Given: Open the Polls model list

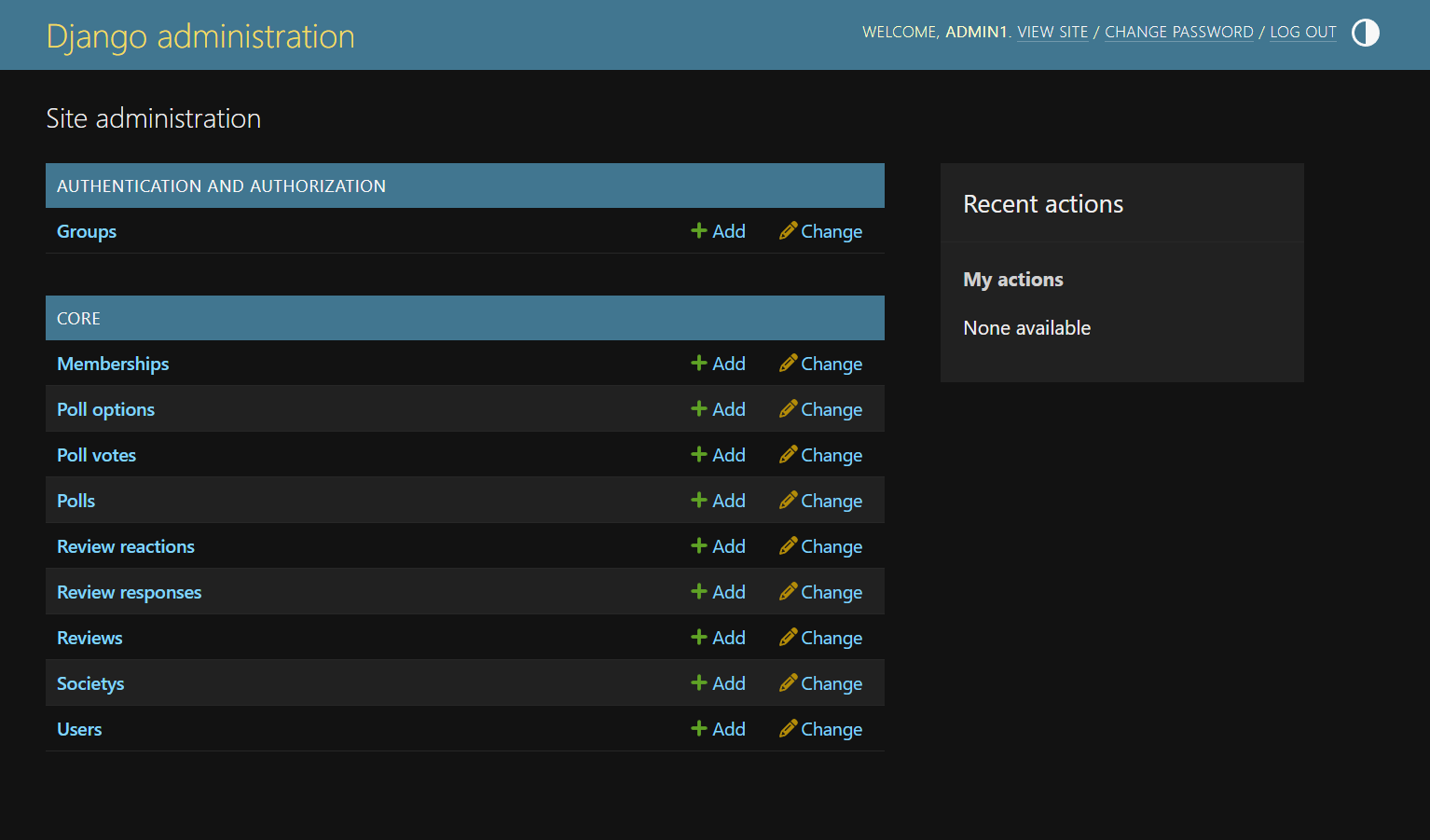Looking at the screenshot, I should click(76, 501).
